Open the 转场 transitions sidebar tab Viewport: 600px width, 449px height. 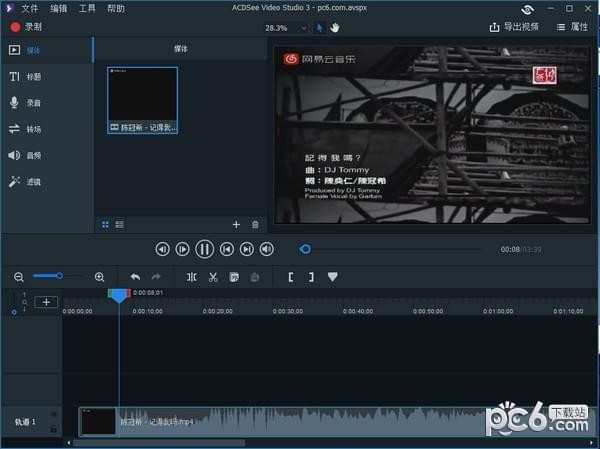coord(47,129)
